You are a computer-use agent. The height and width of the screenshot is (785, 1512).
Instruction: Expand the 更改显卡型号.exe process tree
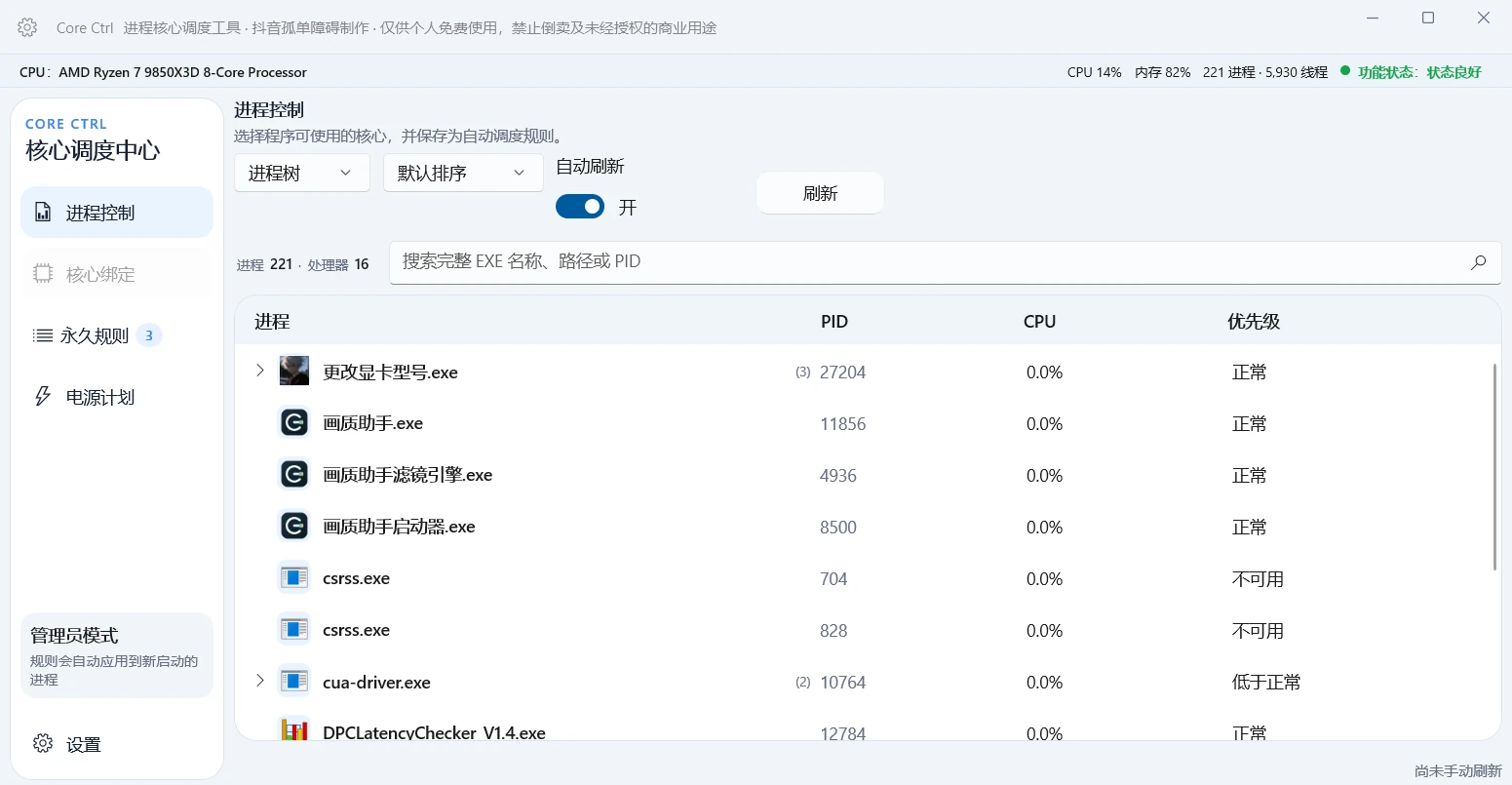(259, 371)
